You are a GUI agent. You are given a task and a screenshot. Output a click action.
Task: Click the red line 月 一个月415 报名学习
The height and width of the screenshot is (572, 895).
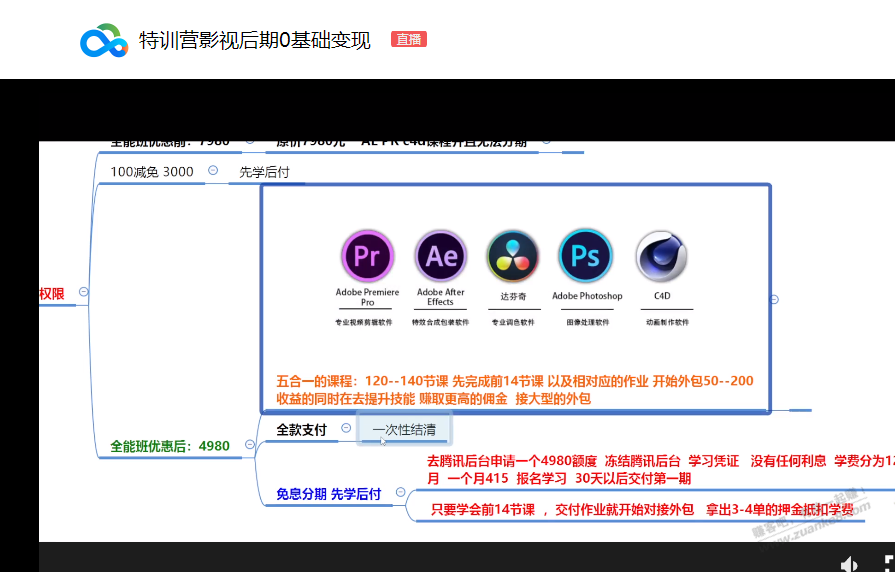(559, 478)
